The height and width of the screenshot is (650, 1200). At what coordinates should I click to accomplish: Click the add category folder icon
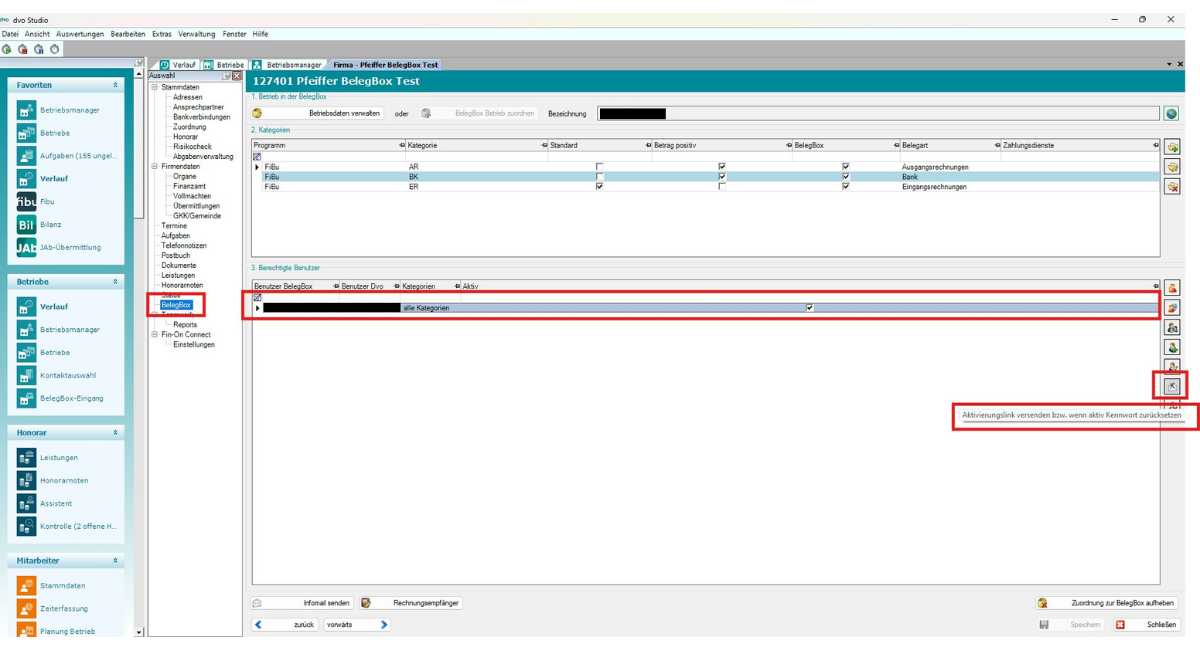tap(1172, 147)
